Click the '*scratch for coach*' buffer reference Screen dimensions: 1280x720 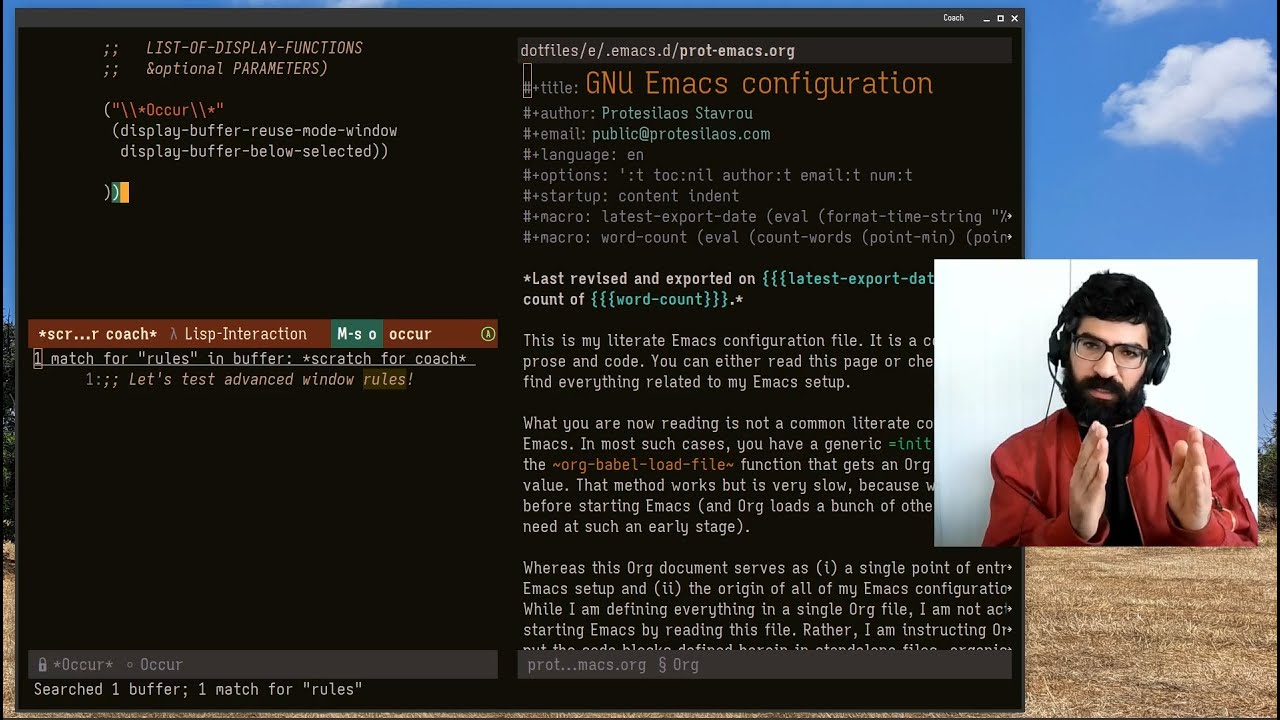pyautogui.click(x=384, y=358)
